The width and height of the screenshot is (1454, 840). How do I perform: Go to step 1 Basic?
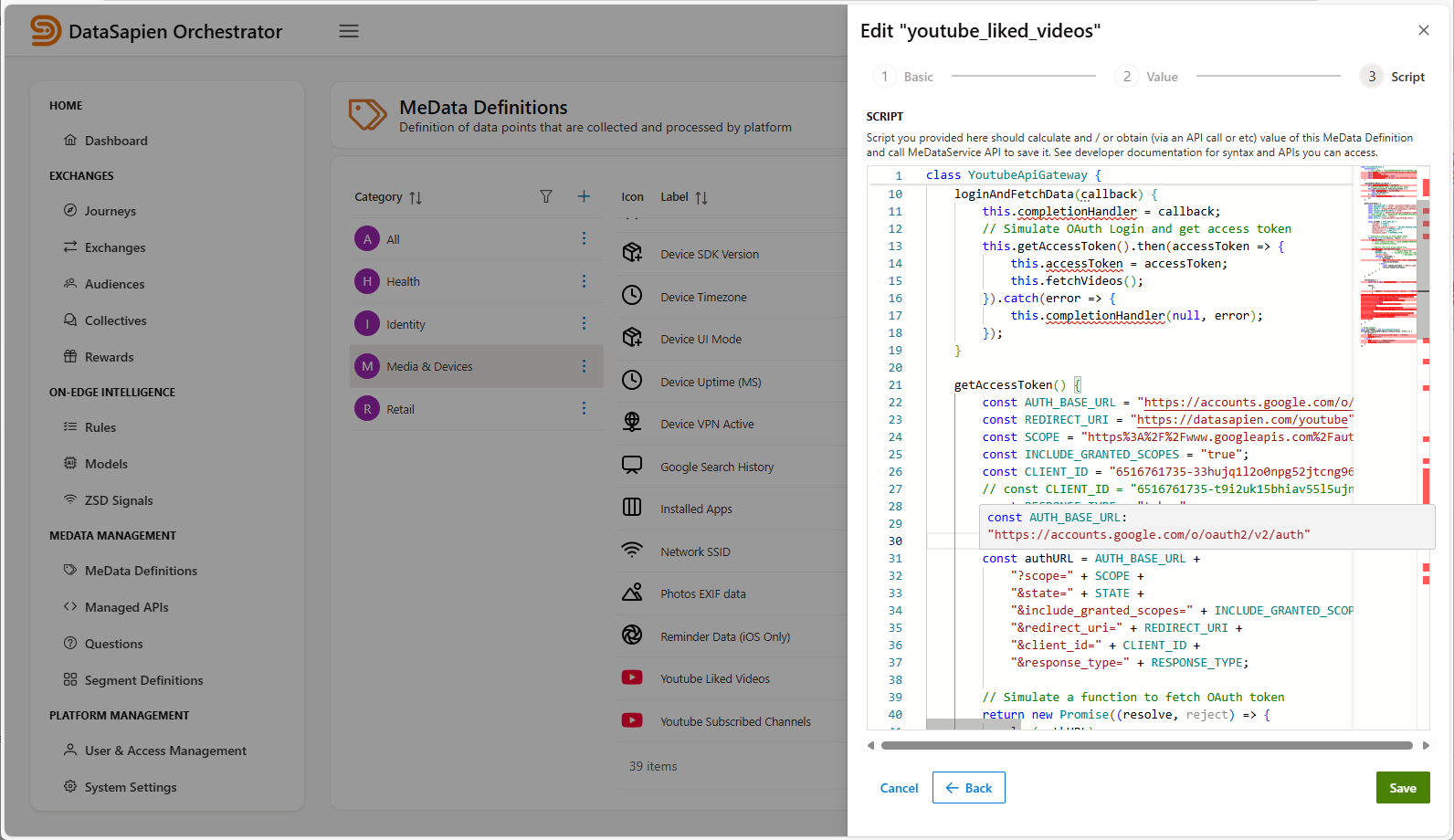903,77
